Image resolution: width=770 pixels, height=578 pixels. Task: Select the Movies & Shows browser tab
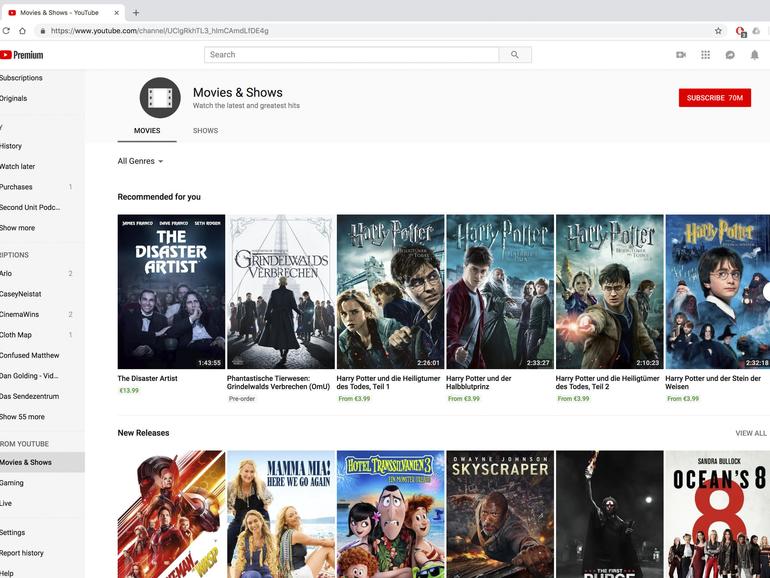click(x=63, y=13)
